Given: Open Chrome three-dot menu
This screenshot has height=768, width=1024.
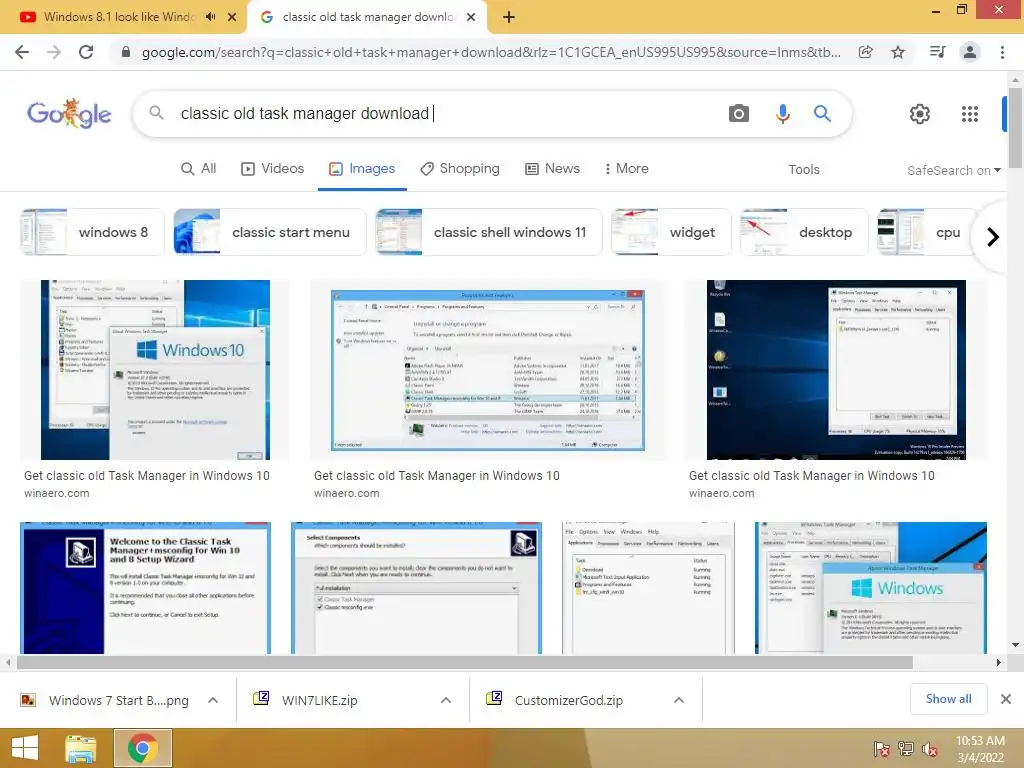Looking at the screenshot, I should [1002, 52].
